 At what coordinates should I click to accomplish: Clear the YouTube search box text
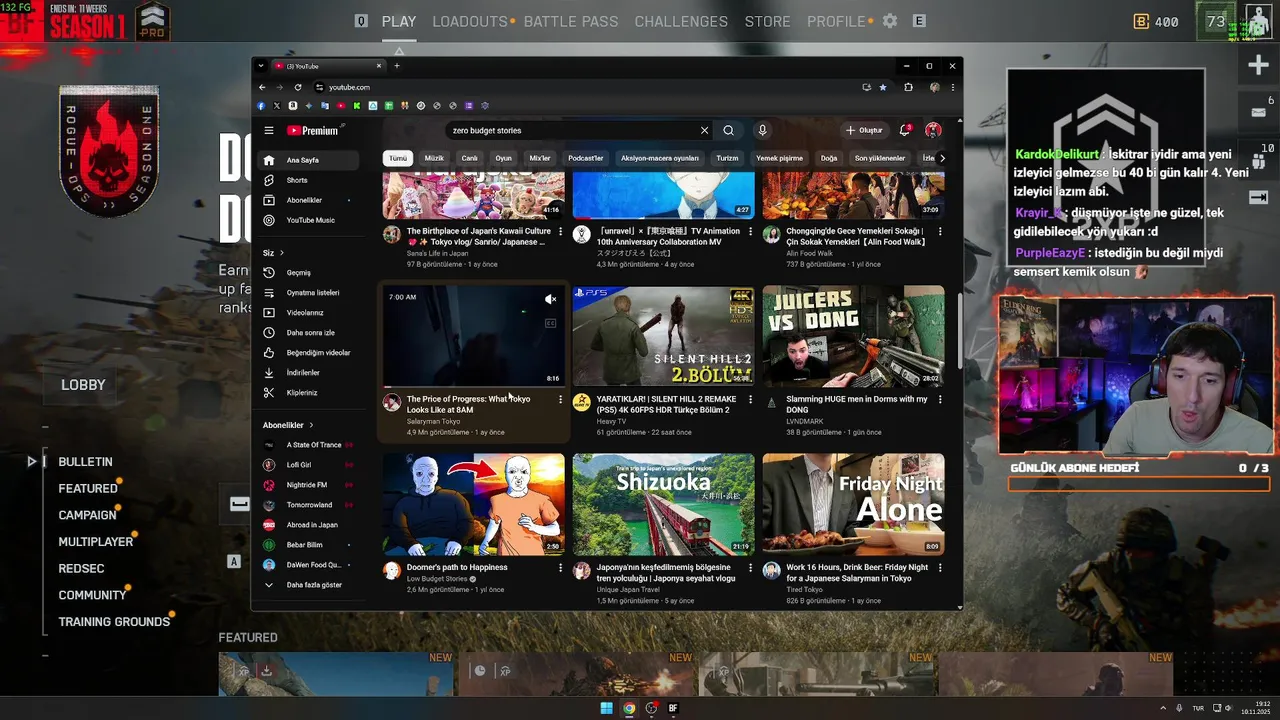(704, 130)
